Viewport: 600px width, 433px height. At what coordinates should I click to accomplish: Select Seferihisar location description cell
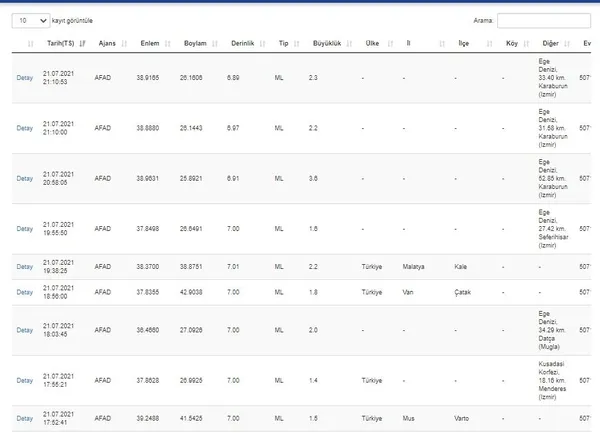click(553, 229)
